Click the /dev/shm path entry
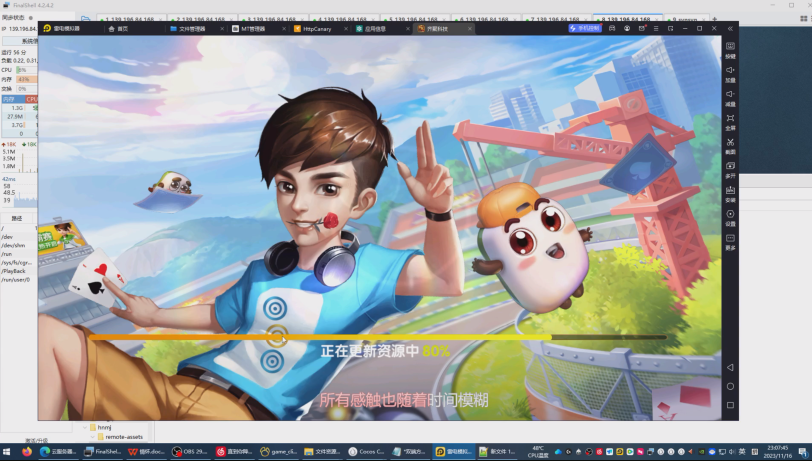 (13, 246)
